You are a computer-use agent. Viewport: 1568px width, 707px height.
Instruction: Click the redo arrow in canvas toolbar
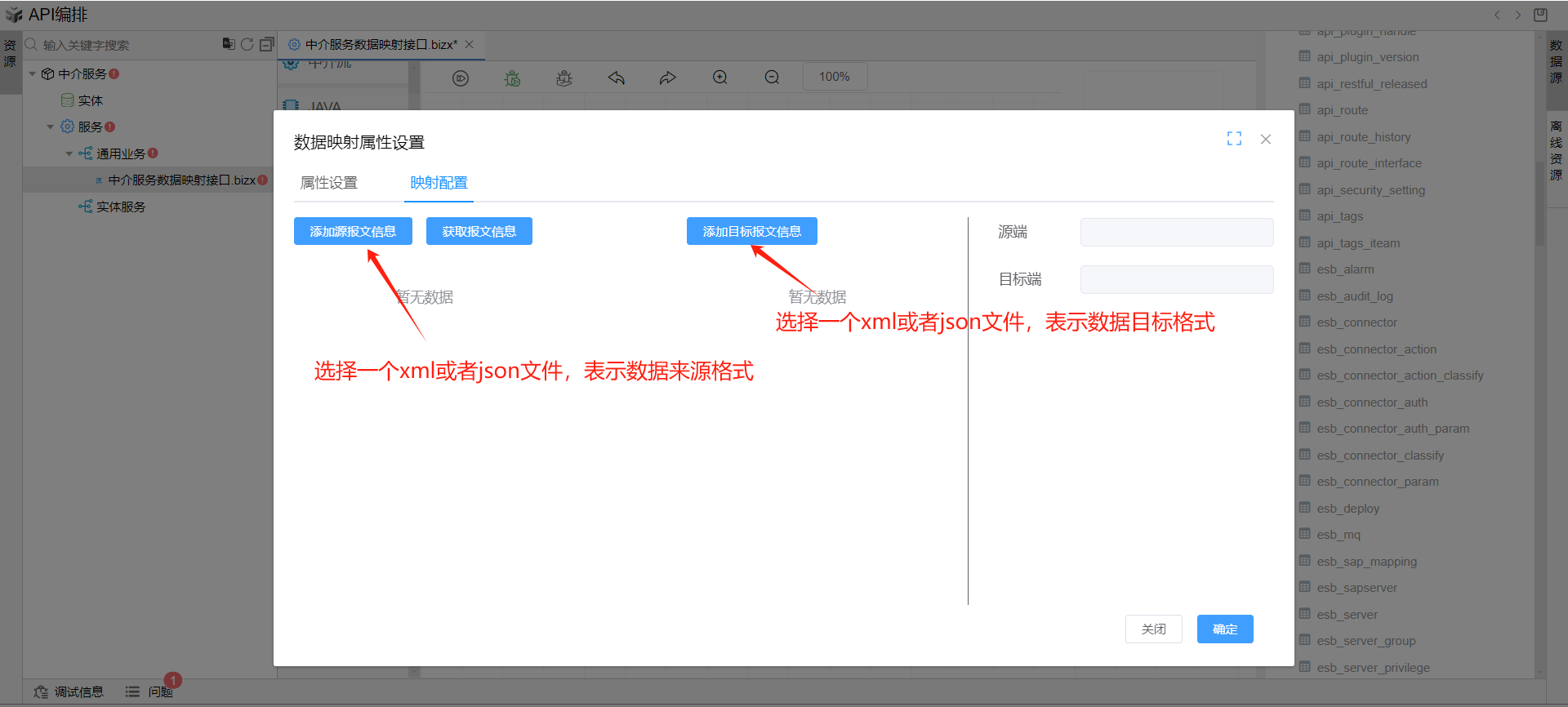point(667,78)
